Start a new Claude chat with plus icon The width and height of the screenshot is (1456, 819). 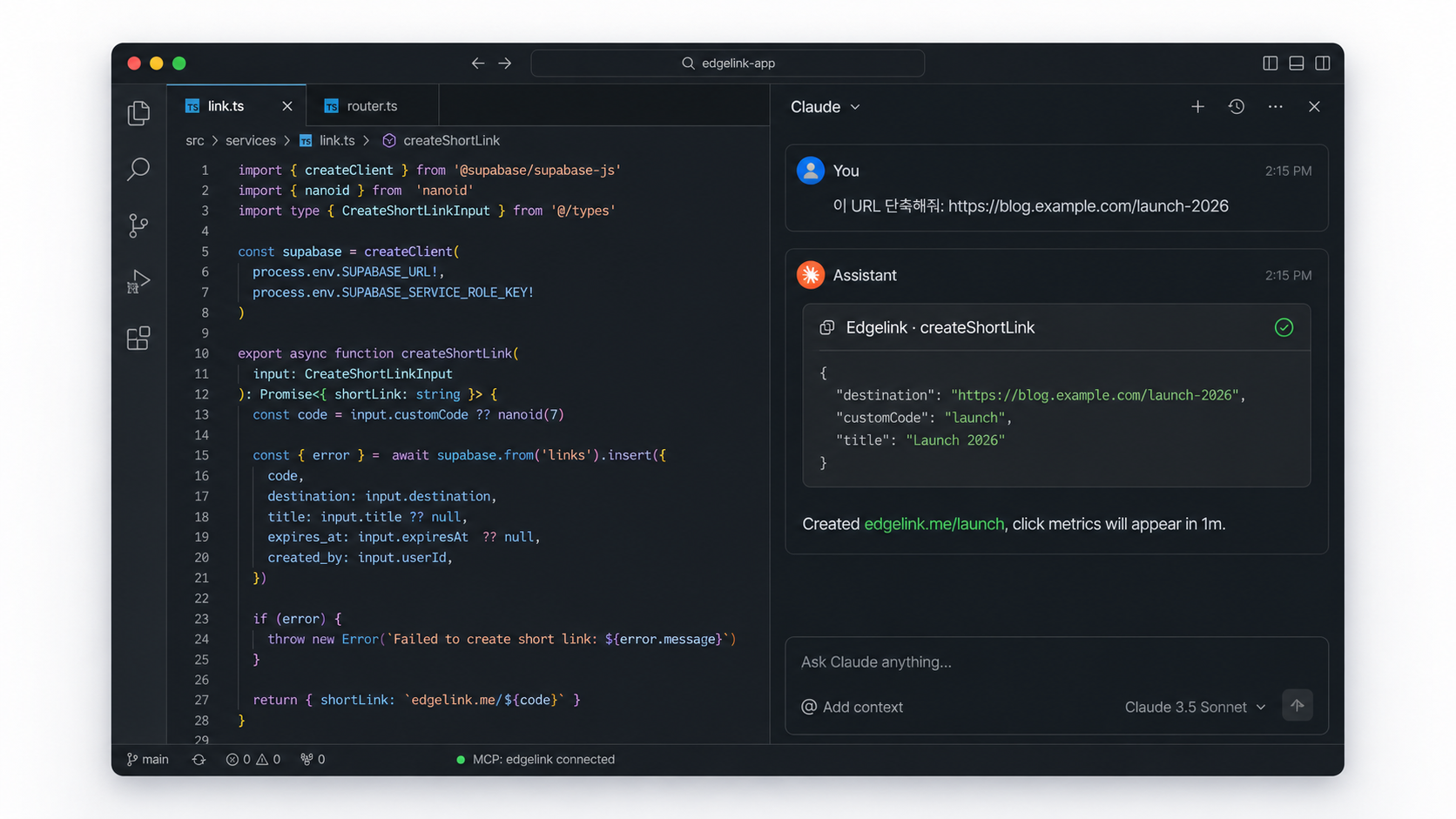click(1198, 106)
